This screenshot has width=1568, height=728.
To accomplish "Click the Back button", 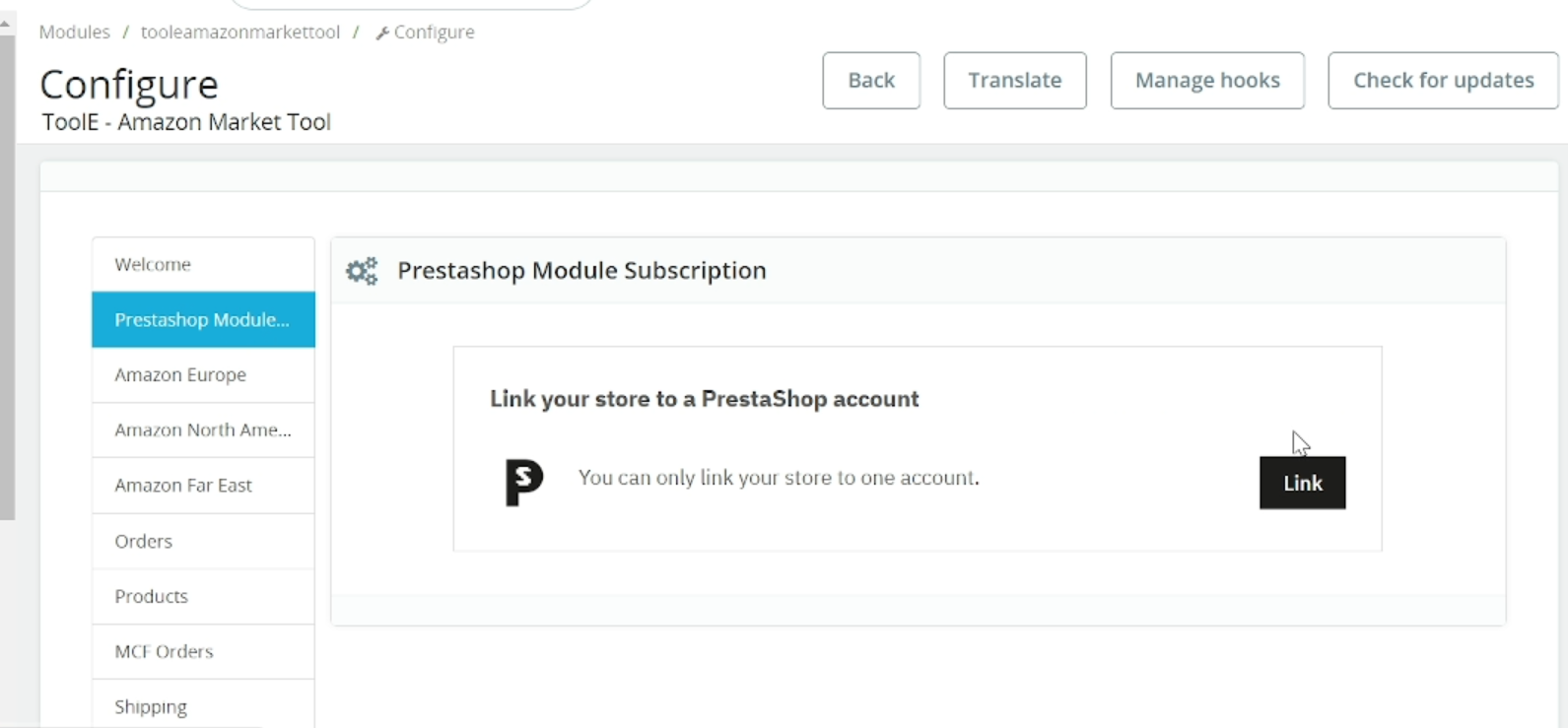I will 871,81.
